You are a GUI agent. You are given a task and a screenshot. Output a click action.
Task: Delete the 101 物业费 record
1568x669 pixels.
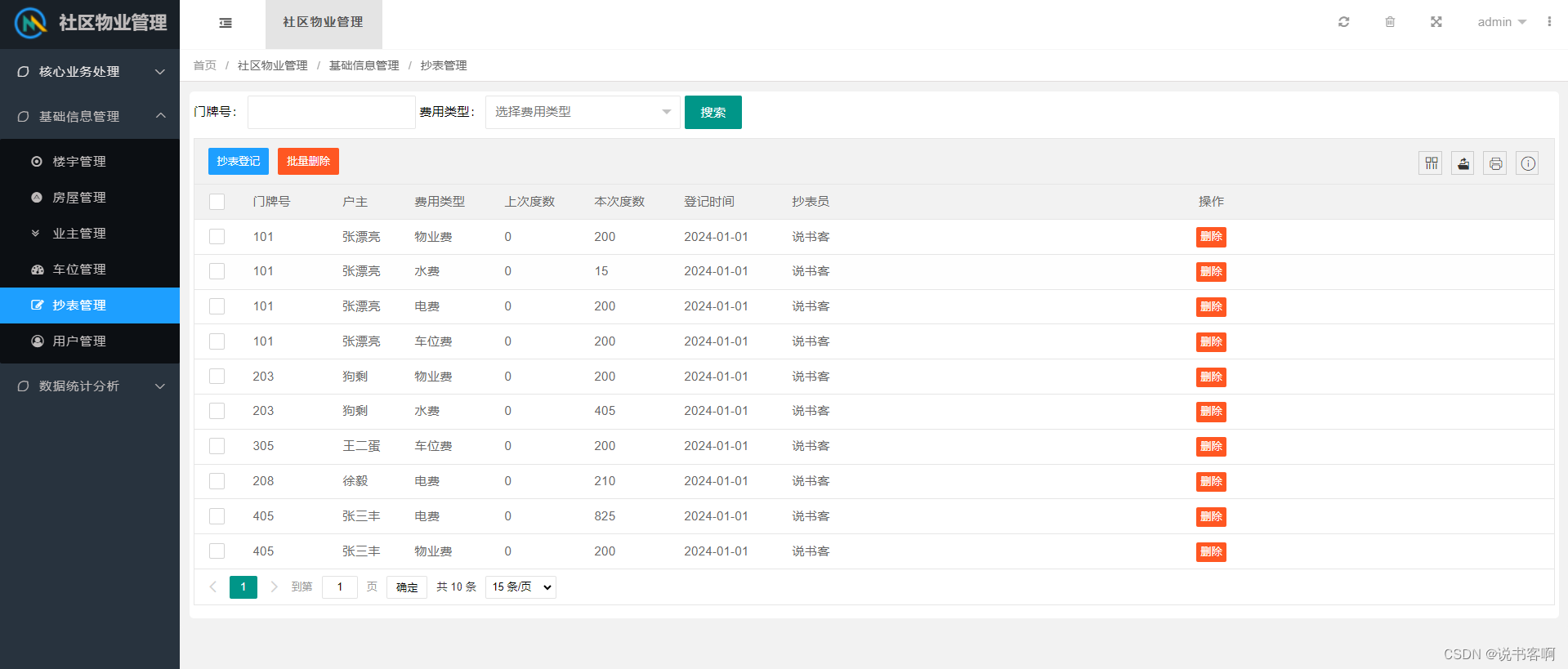[x=1211, y=237]
